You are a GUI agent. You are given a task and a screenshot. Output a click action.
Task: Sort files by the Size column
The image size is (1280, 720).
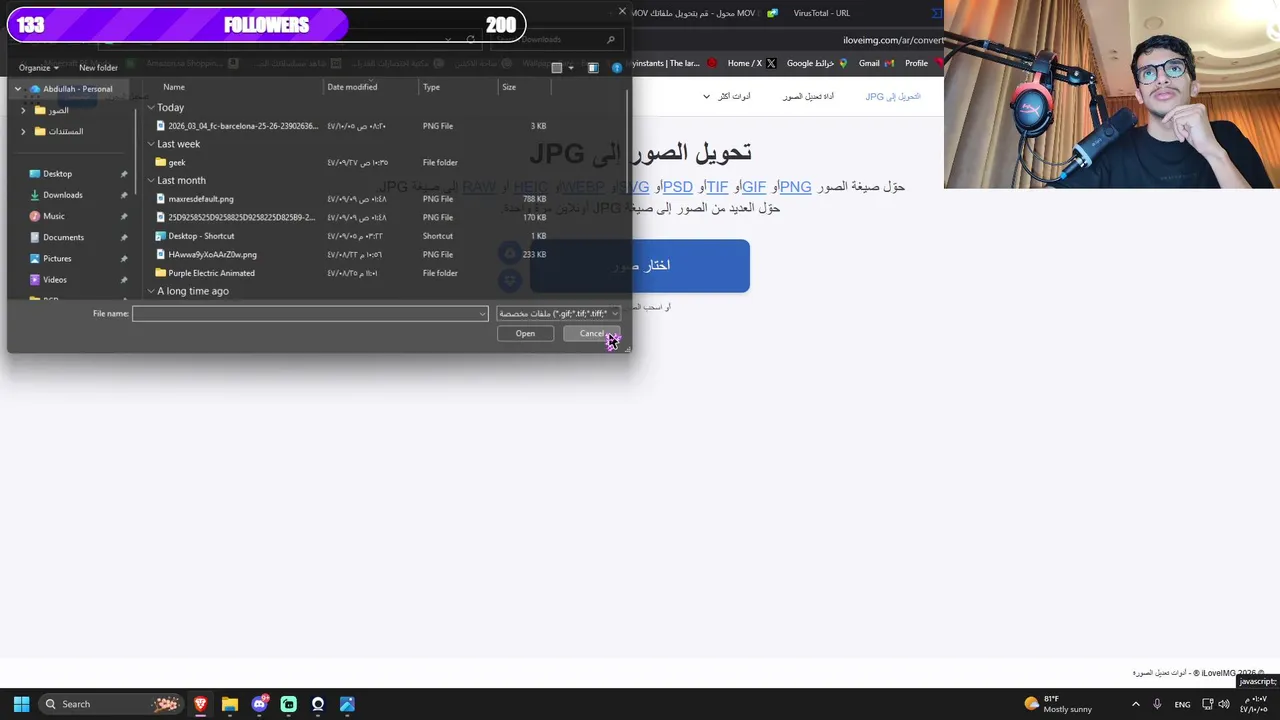(509, 87)
